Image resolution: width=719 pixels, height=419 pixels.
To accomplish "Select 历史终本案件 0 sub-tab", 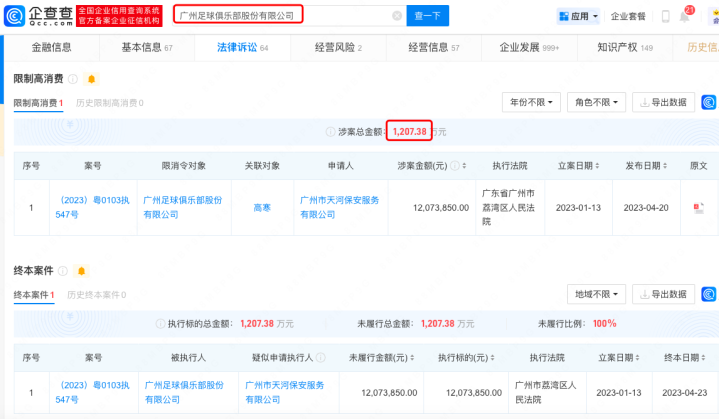I will (97, 295).
